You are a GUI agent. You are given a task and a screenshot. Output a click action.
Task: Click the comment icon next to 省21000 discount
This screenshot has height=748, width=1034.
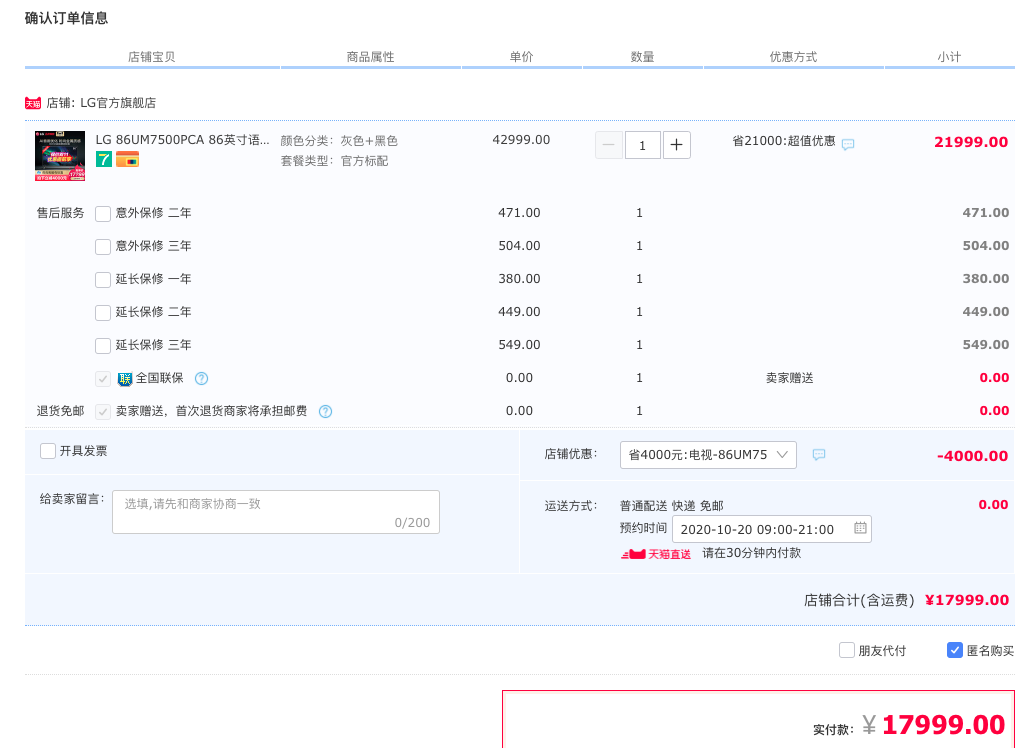click(x=848, y=144)
